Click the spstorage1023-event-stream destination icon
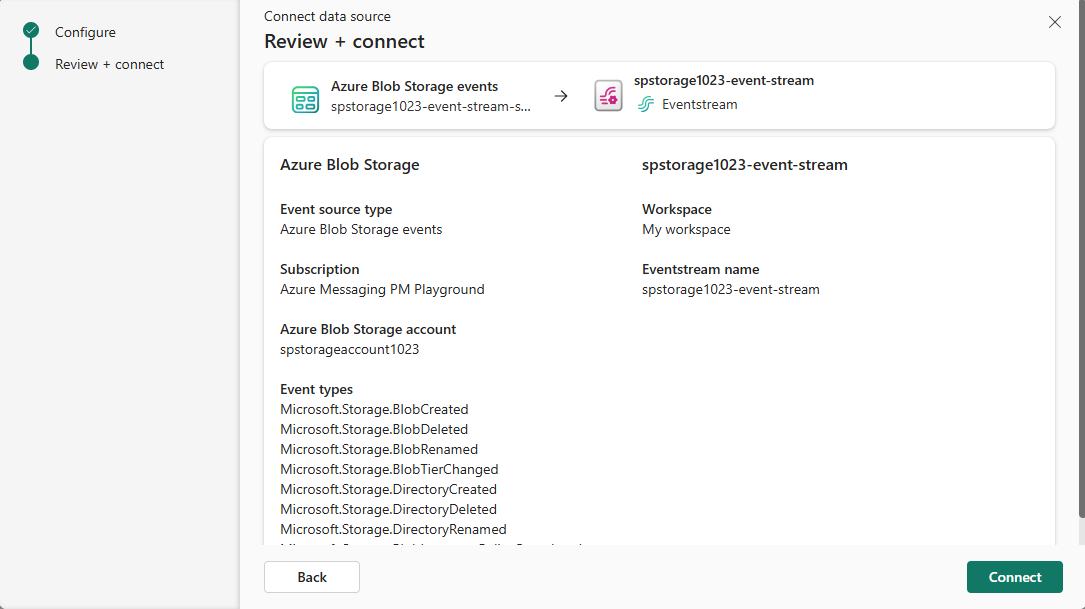The image size is (1085, 609). click(x=608, y=96)
